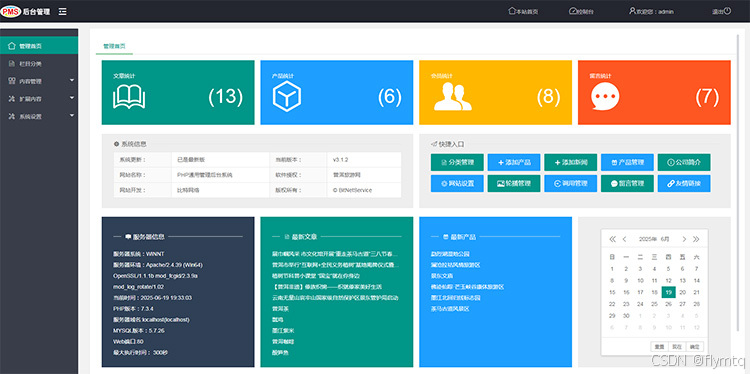Click the article count (13)

[225, 97]
